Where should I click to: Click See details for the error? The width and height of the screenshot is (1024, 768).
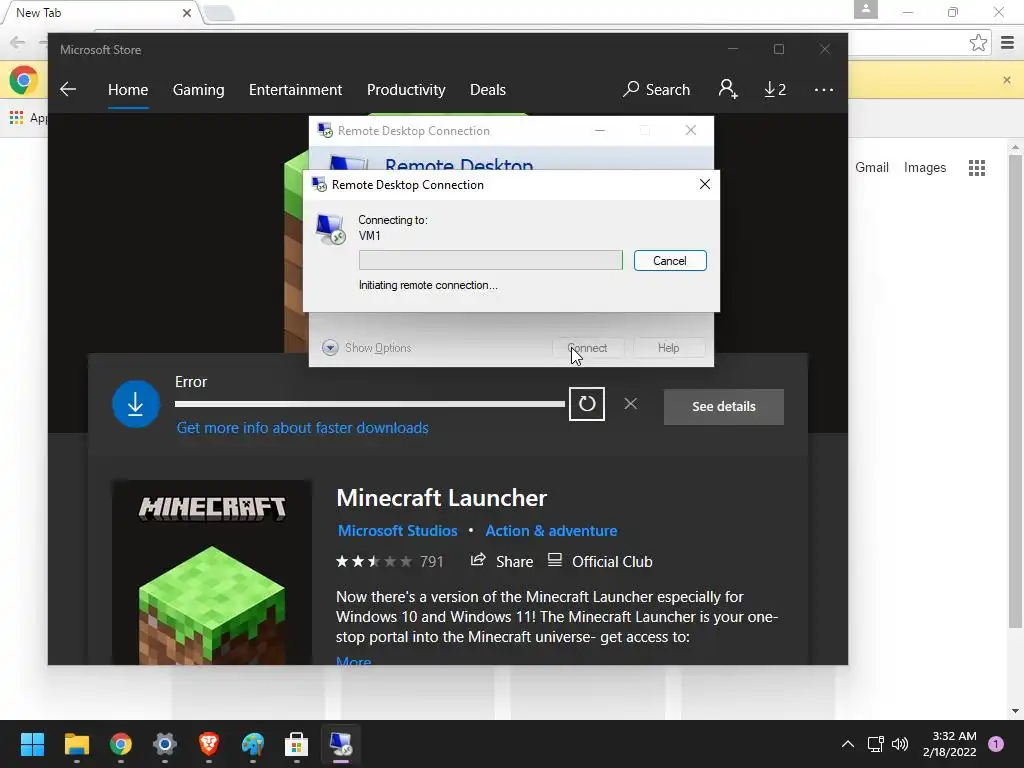point(724,407)
